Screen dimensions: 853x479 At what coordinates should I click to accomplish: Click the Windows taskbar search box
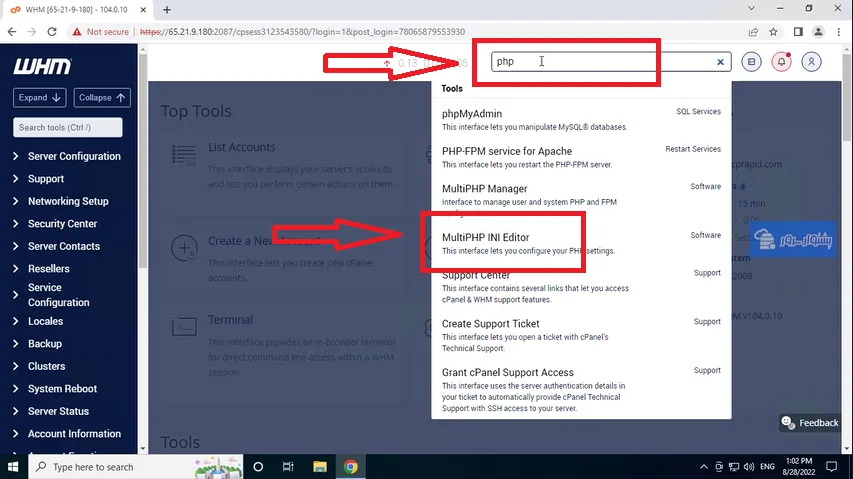click(136, 466)
